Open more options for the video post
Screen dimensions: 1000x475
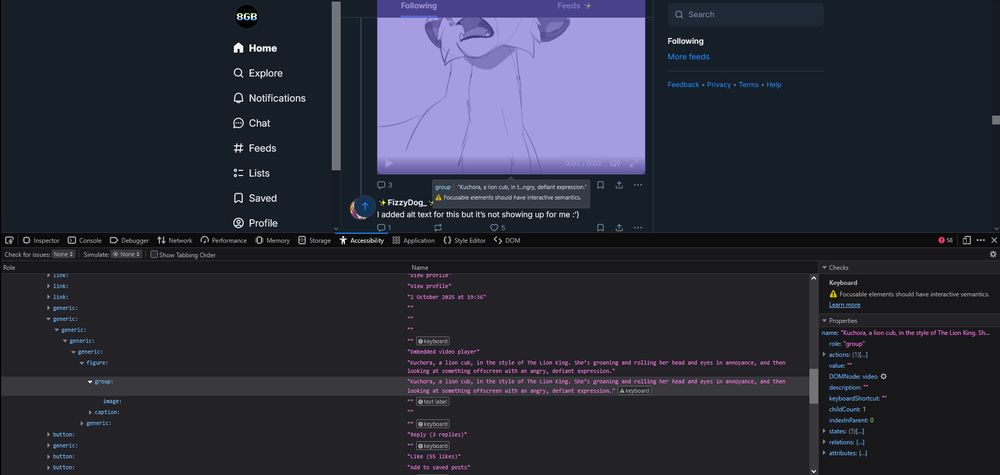[638, 185]
